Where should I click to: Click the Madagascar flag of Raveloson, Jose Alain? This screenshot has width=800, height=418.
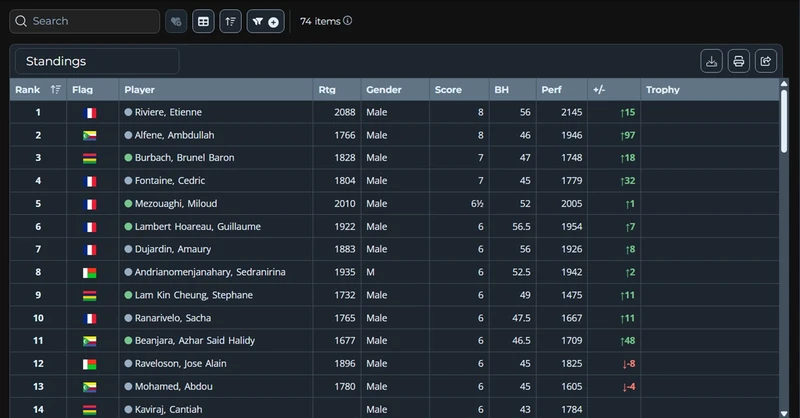[x=90, y=364]
